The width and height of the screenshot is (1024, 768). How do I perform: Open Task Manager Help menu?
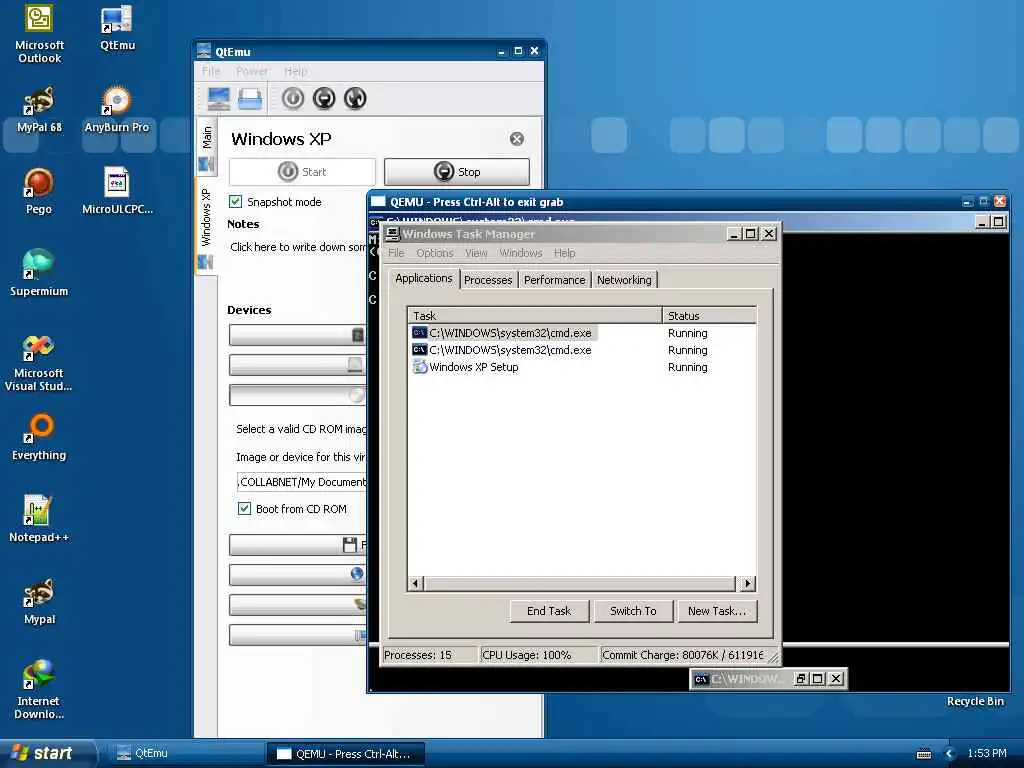(564, 253)
